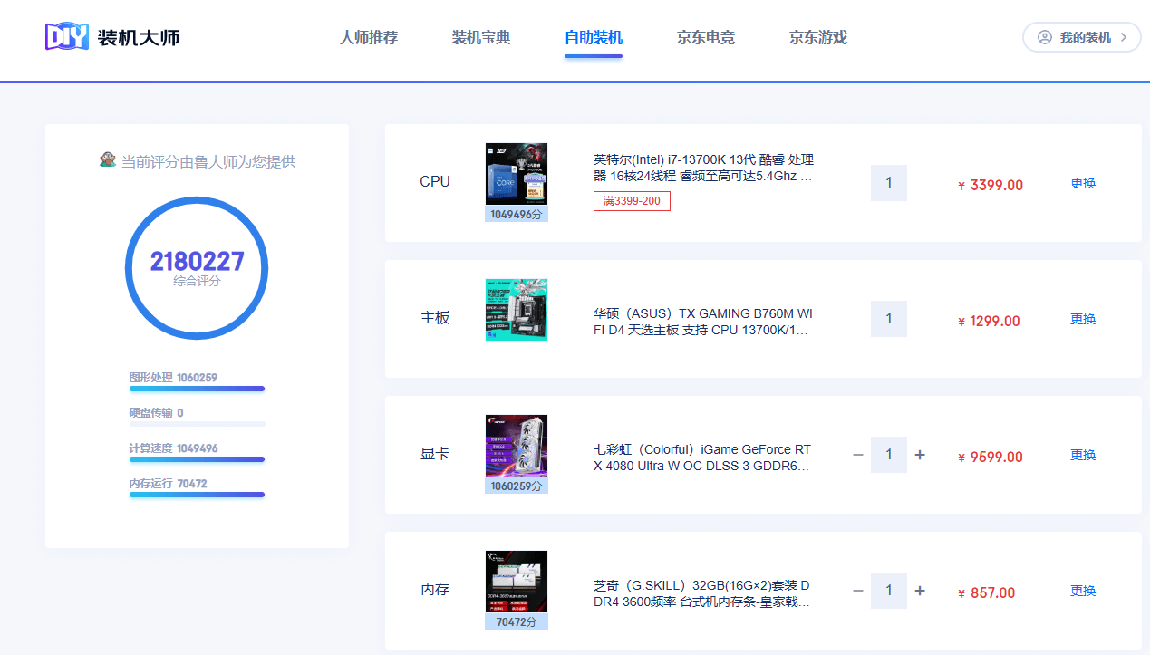The image size is (1150, 655).
Task: Click the 显卡 quantity field
Action: point(889,455)
